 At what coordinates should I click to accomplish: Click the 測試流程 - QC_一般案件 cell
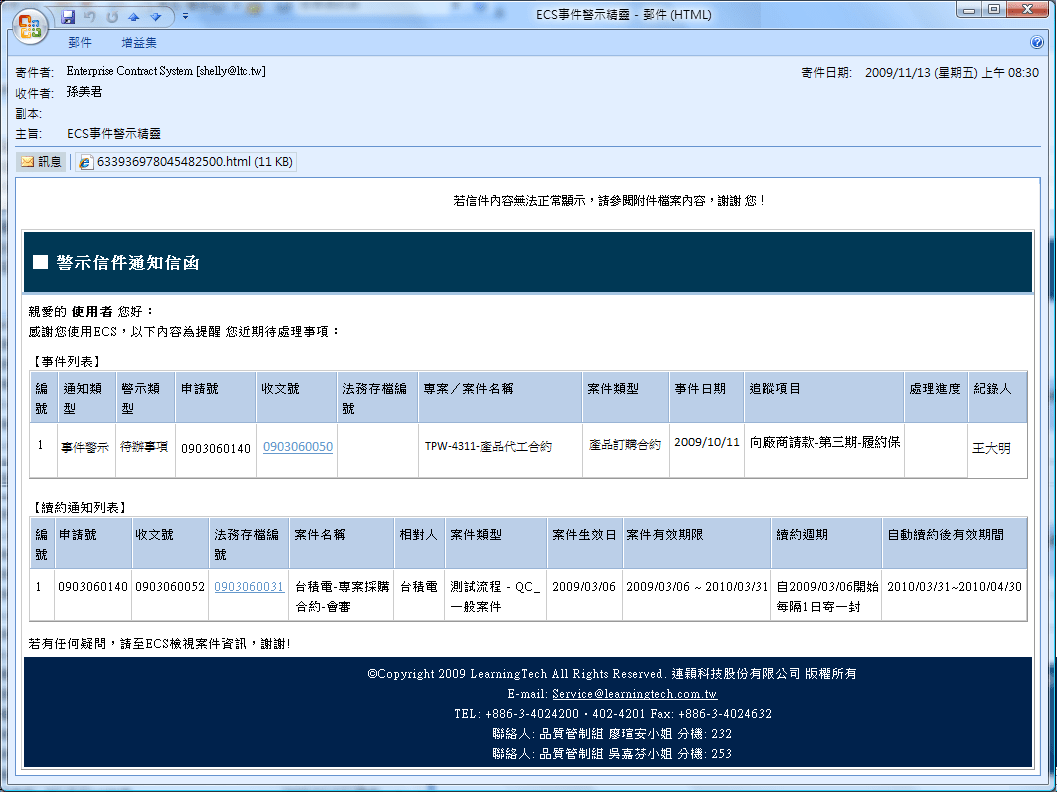pos(496,597)
